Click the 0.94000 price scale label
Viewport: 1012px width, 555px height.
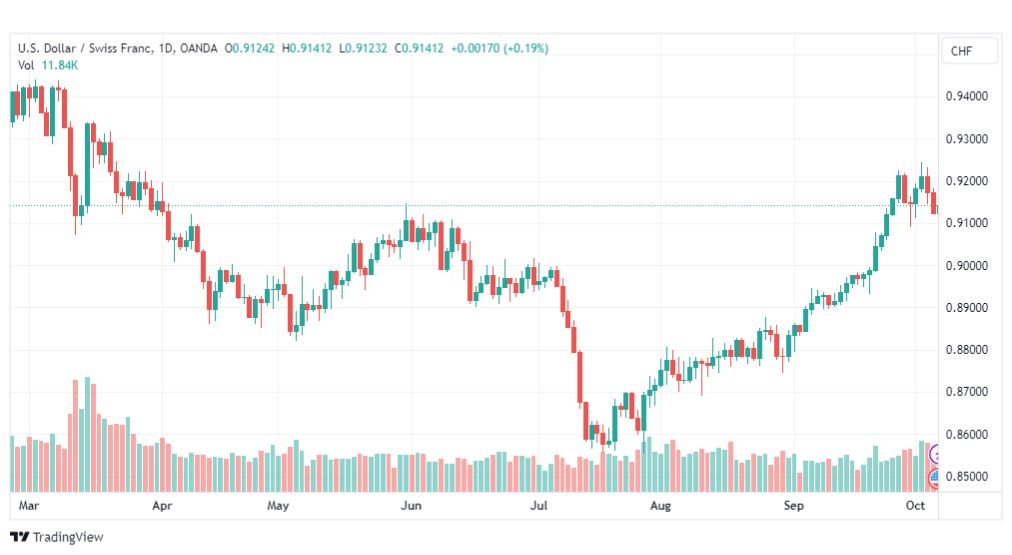pyautogui.click(x=967, y=96)
